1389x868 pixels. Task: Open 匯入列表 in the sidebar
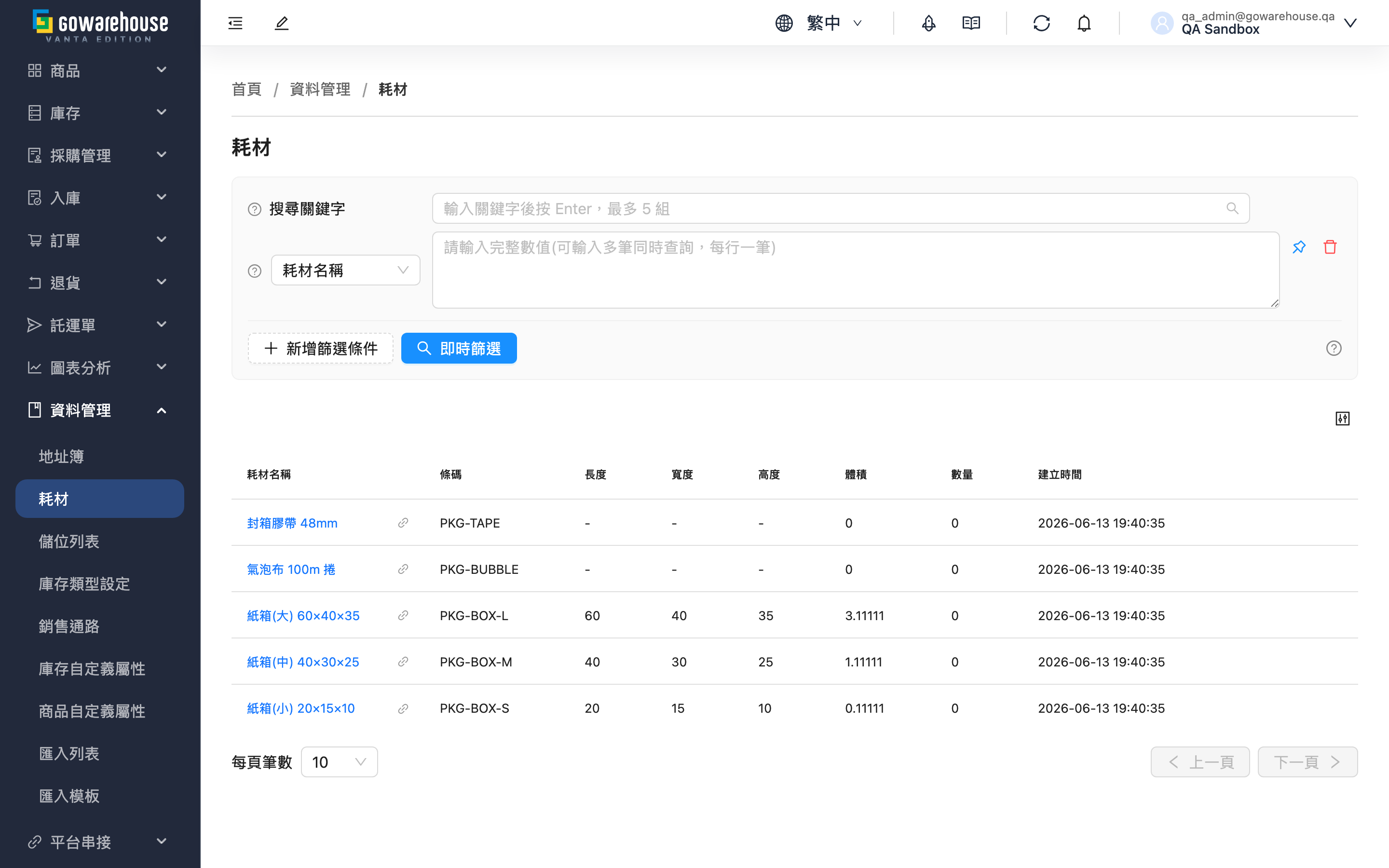[100, 754]
